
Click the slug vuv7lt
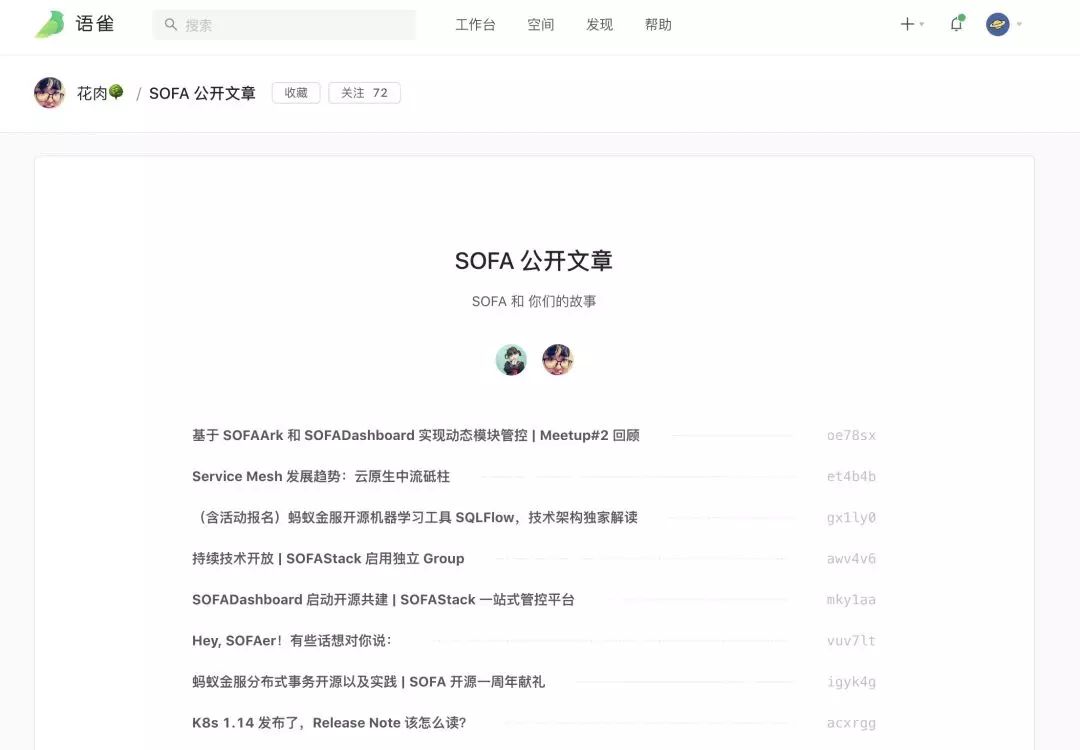851,640
